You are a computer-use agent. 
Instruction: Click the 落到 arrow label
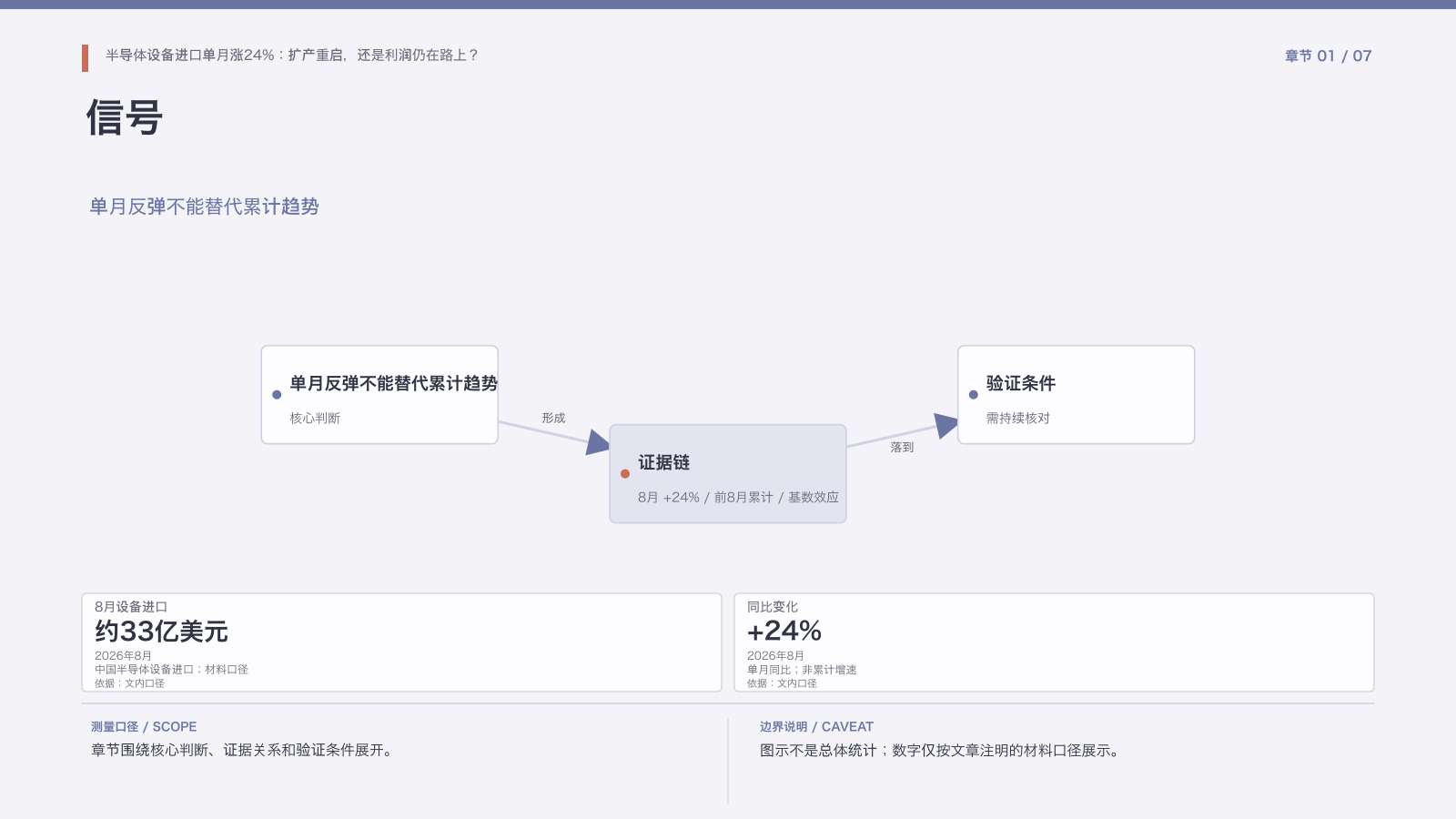click(902, 447)
